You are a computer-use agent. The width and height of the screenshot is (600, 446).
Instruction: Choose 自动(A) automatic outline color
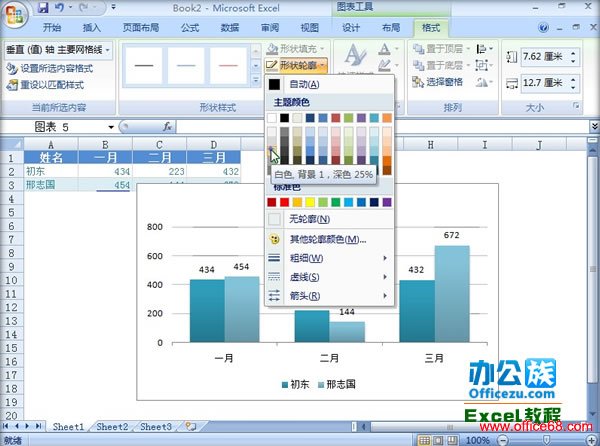pyautogui.click(x=330, y=85)
